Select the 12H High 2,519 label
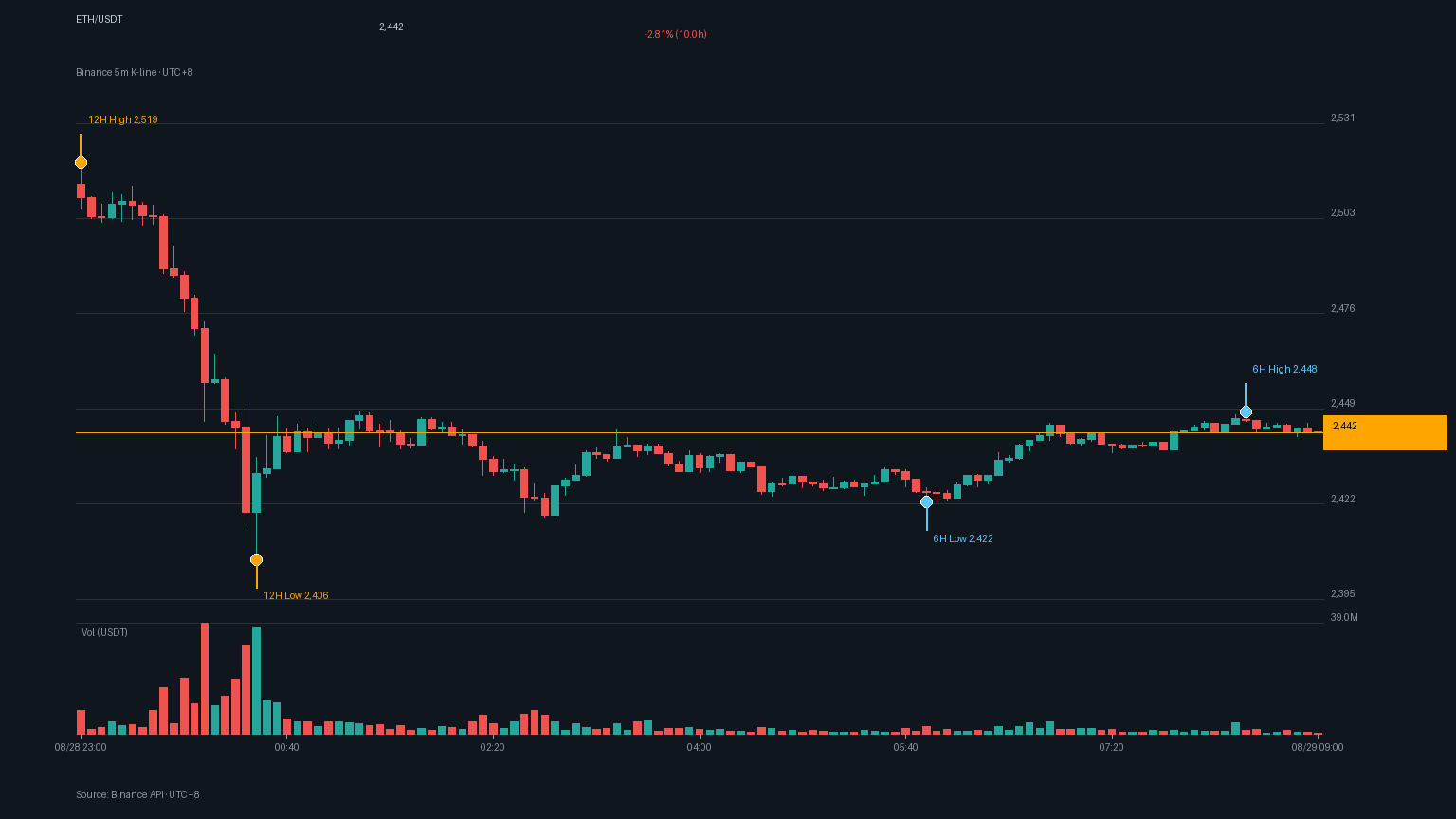This screenshot has width=1456, height=819. coord(123,119)
